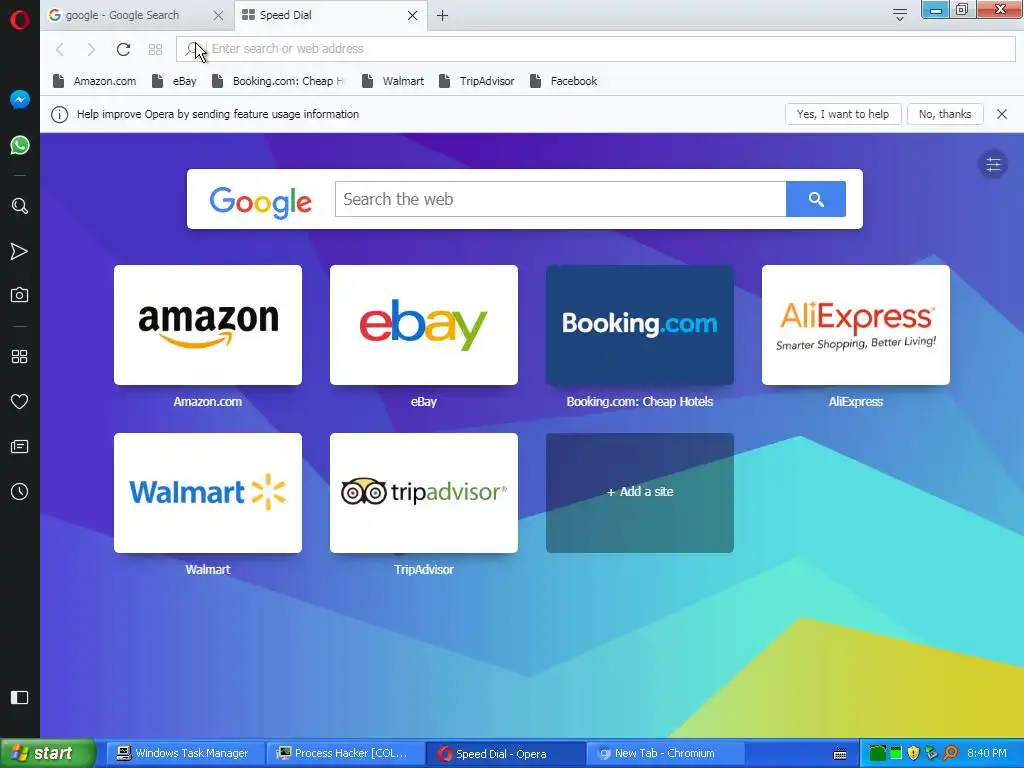Open WhatsApp in the sidebar
This screenshot has width=1024, height=768.
point(20,145)
